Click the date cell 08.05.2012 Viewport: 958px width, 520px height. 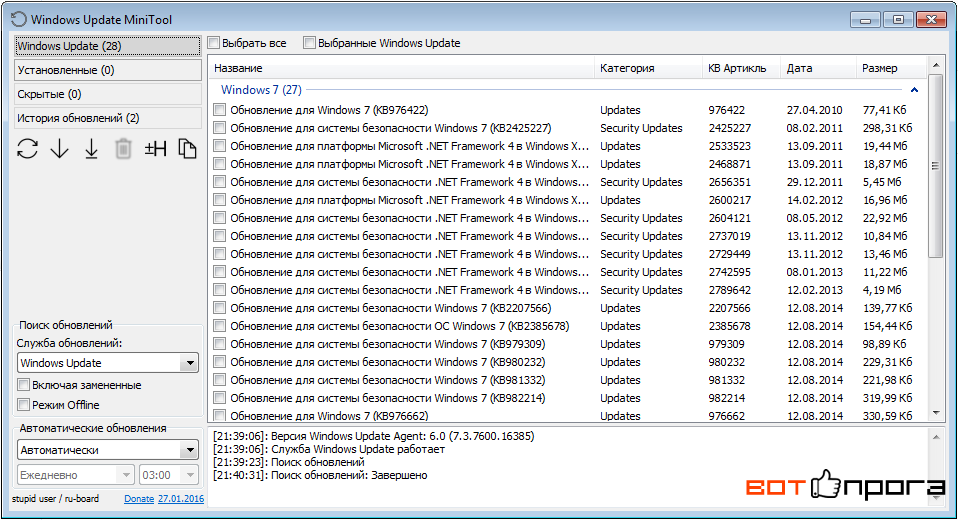[x=814, y=218]
